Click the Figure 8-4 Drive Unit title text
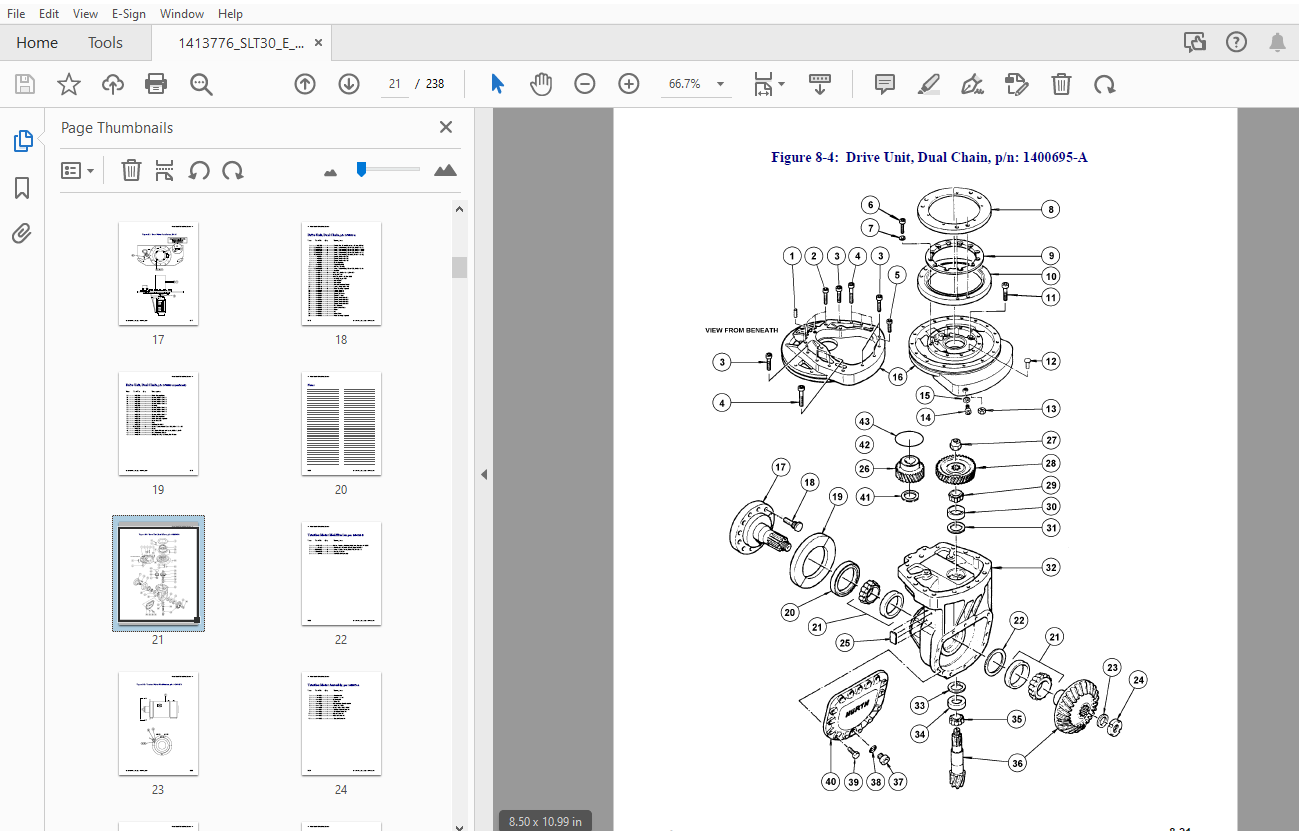Image resolution: width=1299 pixels, height=831 pixels. (929, 157)
